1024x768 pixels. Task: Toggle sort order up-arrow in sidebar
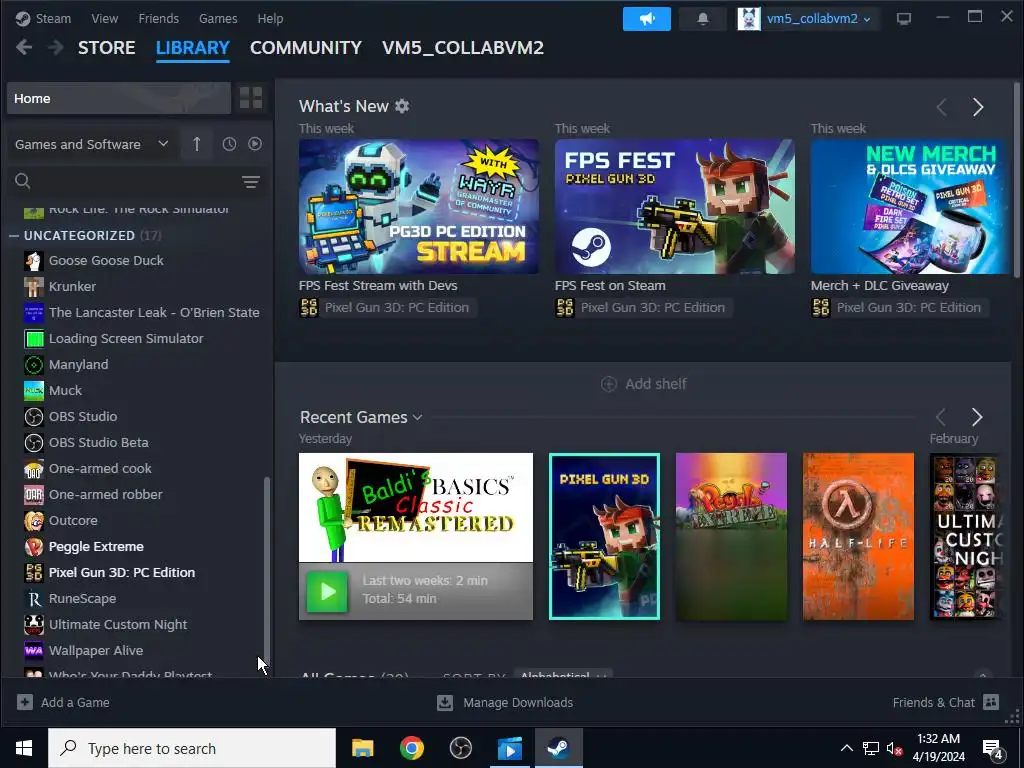197,144
